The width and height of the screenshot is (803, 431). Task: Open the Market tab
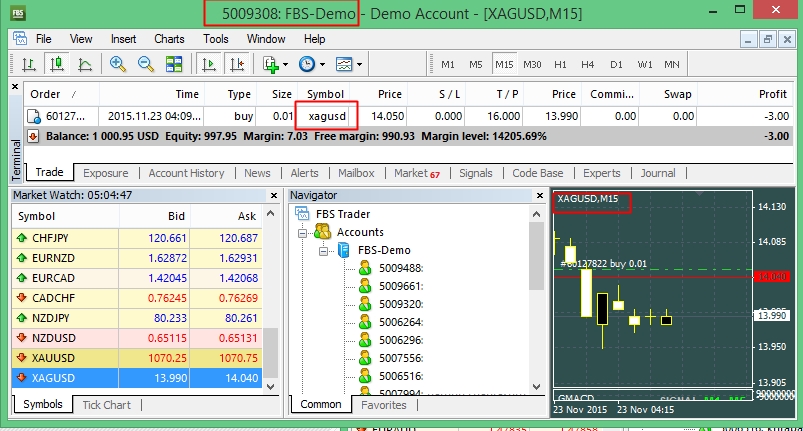pyautogui.click(x=416, y=173)
